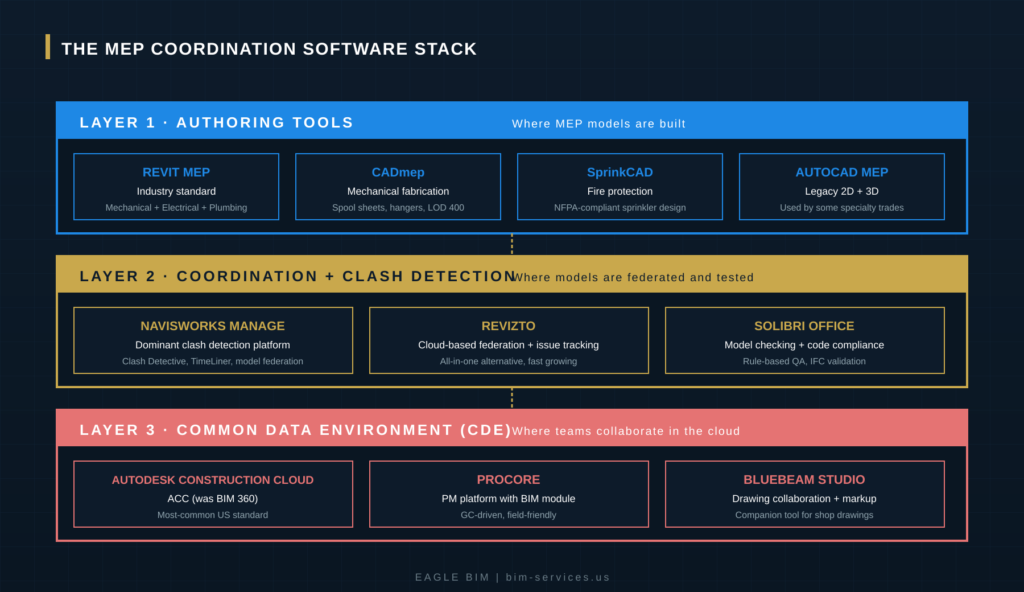Click 'GC-driven, field-friendly' text

508,515
